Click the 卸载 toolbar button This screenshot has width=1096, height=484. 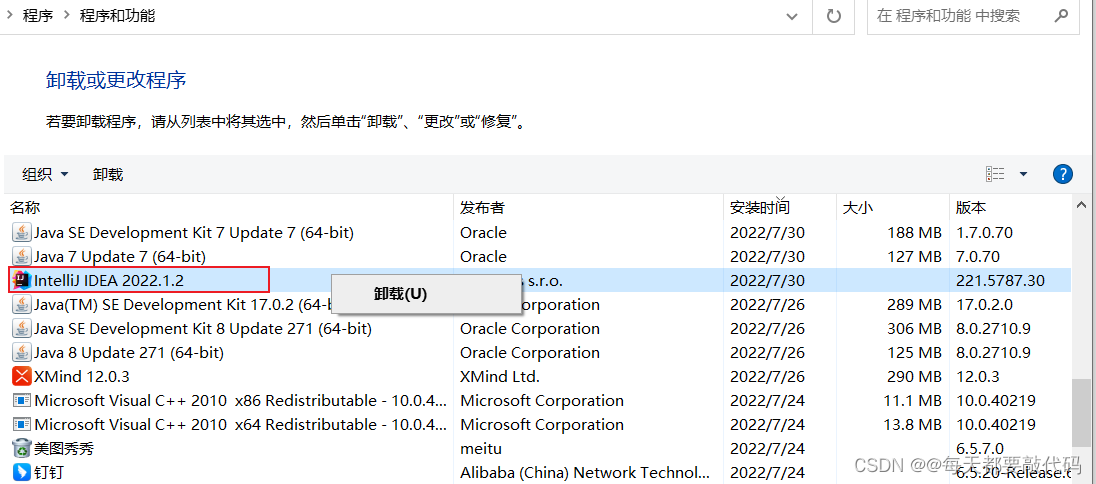tap(108, 174)
